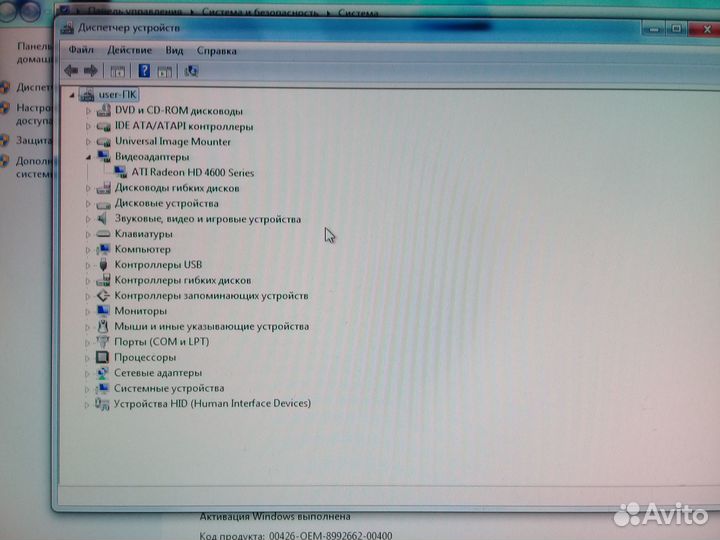Open the Вид menu
This screenshot has width=720, height=540.
(x=174, y=50)
